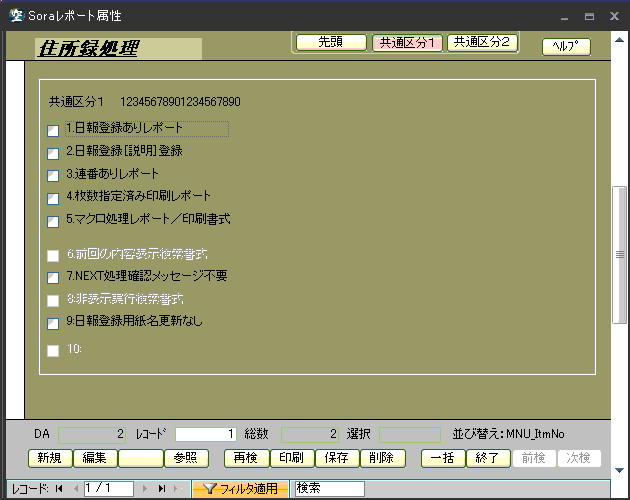Uncheck 3.連番ありレポート checkbox

[x=53, y=176]
